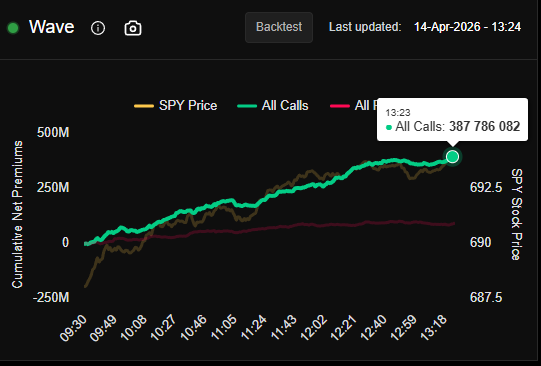The width and height of the screenshot is (541, 366).
Task: Click the -250M left axis label
Action: point(51,297)
